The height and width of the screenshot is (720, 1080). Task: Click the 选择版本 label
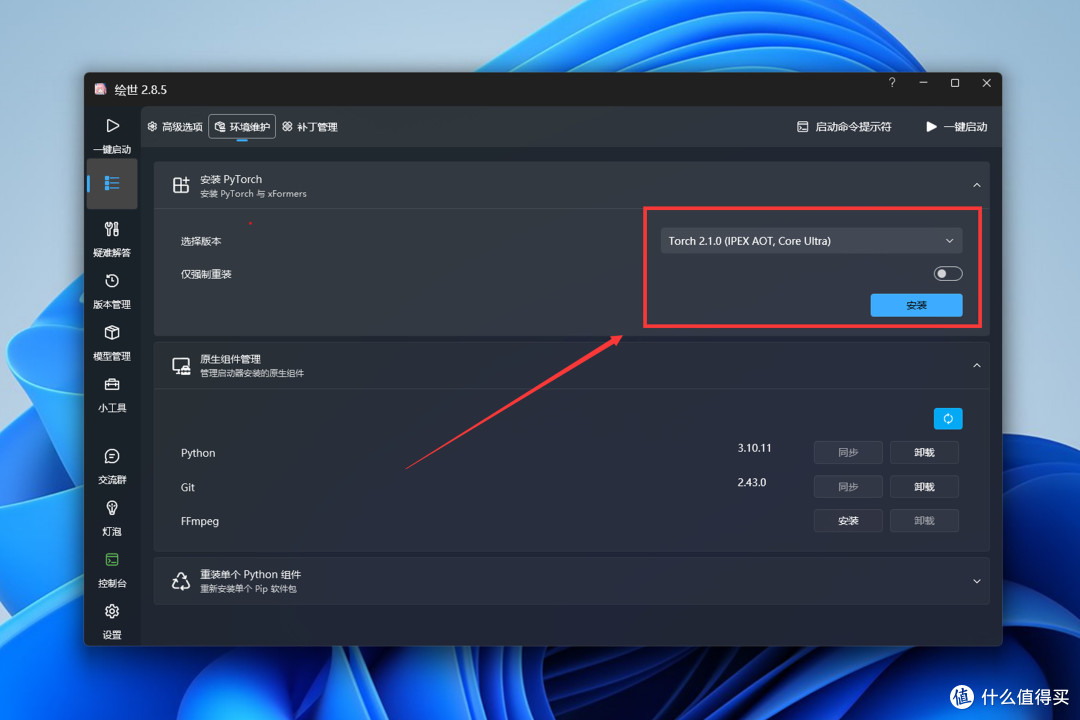pyautogui.click(x=201, y=241)
